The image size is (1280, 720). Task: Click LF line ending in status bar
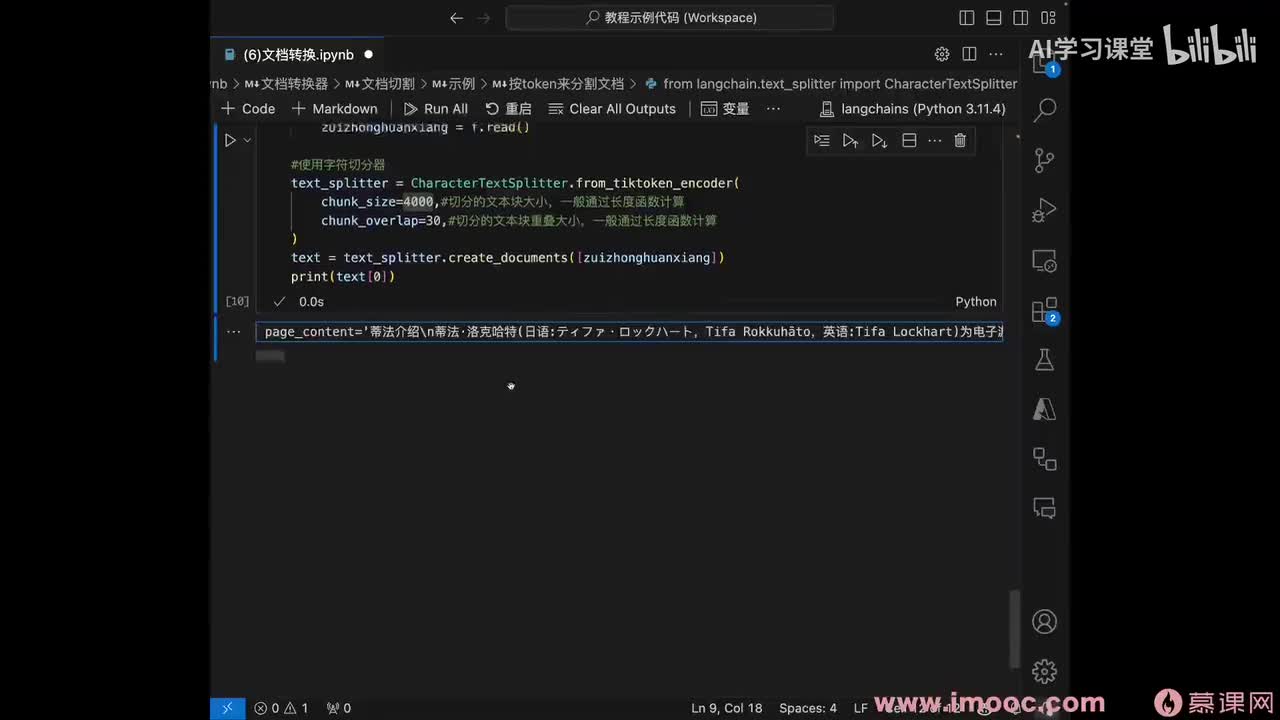(860, 708)
